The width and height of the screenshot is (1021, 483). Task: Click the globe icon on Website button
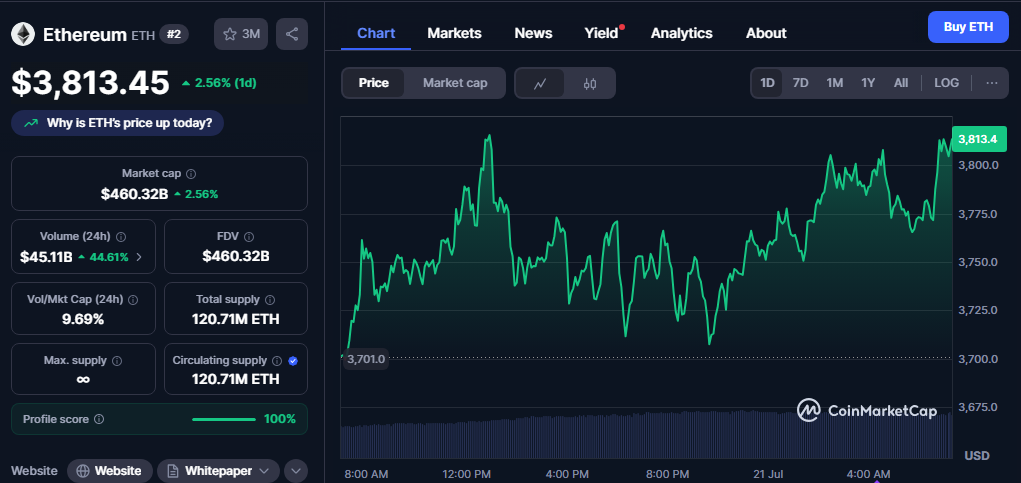pyautogui.click(x=83, y=471)
